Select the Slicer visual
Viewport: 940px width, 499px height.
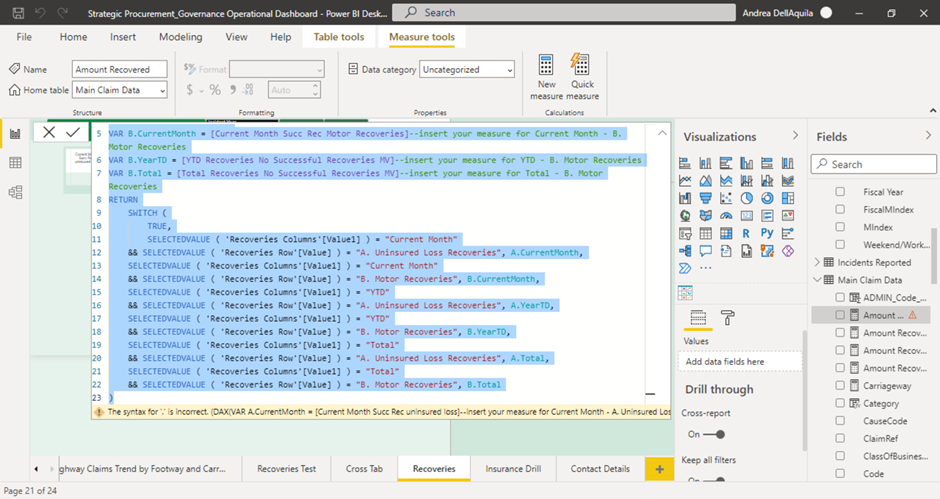coord(685,233)
